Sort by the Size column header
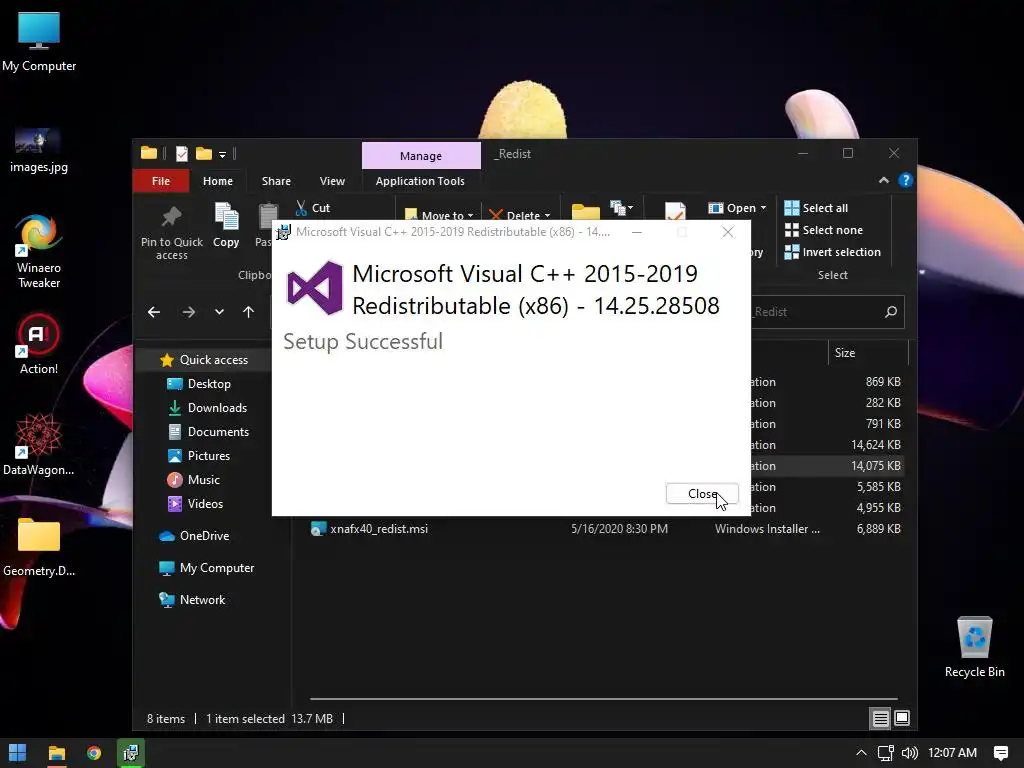Viewport: 1024px width, 768px height. click(x=868, y=353)
